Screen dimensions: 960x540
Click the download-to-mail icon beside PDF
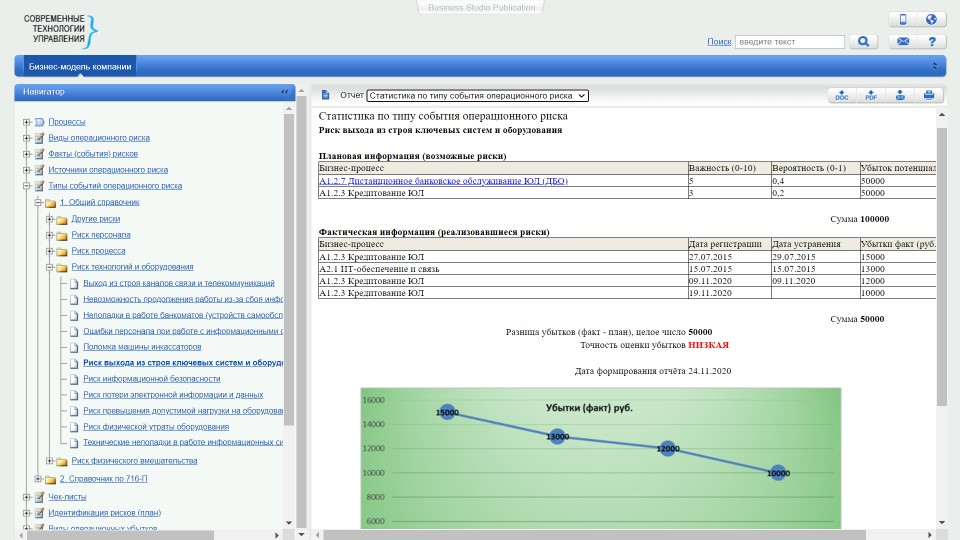tap(900, 96)
